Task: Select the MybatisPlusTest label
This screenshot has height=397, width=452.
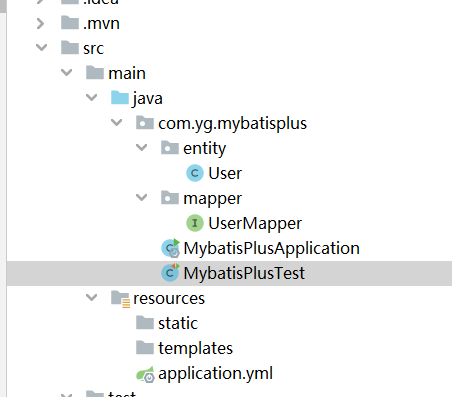Action: [x=244, y=274]
